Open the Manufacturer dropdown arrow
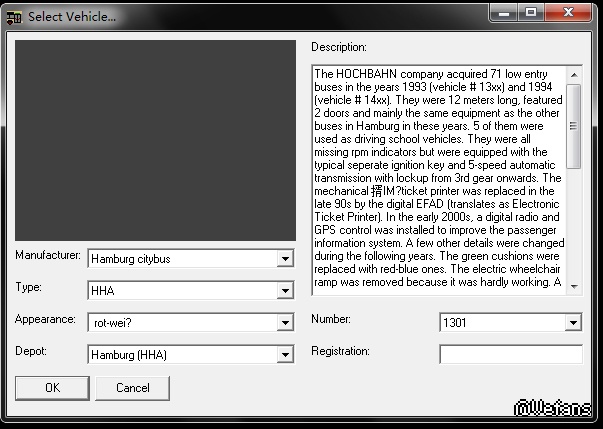This screenshot has width=603, height=429. click(286, 259)
